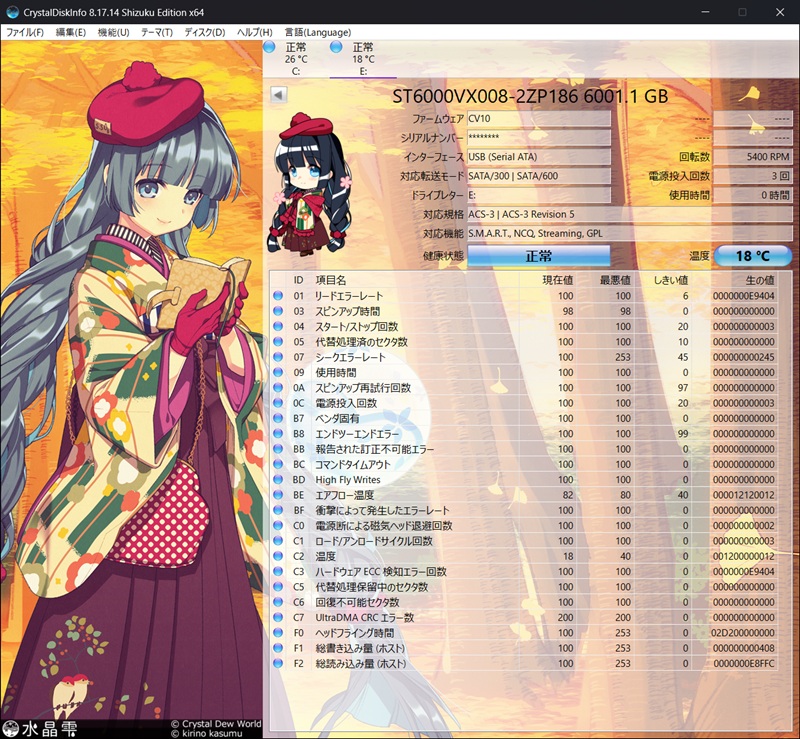
Task: Click status dot for 03 スピンアップ時間
Action: (x=278, y=311)
